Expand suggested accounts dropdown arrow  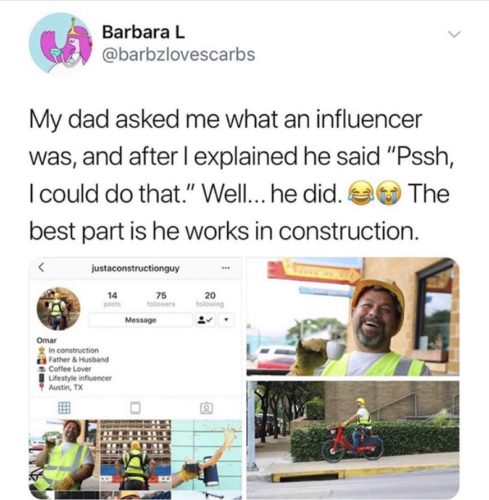click(x=227, y=320)
